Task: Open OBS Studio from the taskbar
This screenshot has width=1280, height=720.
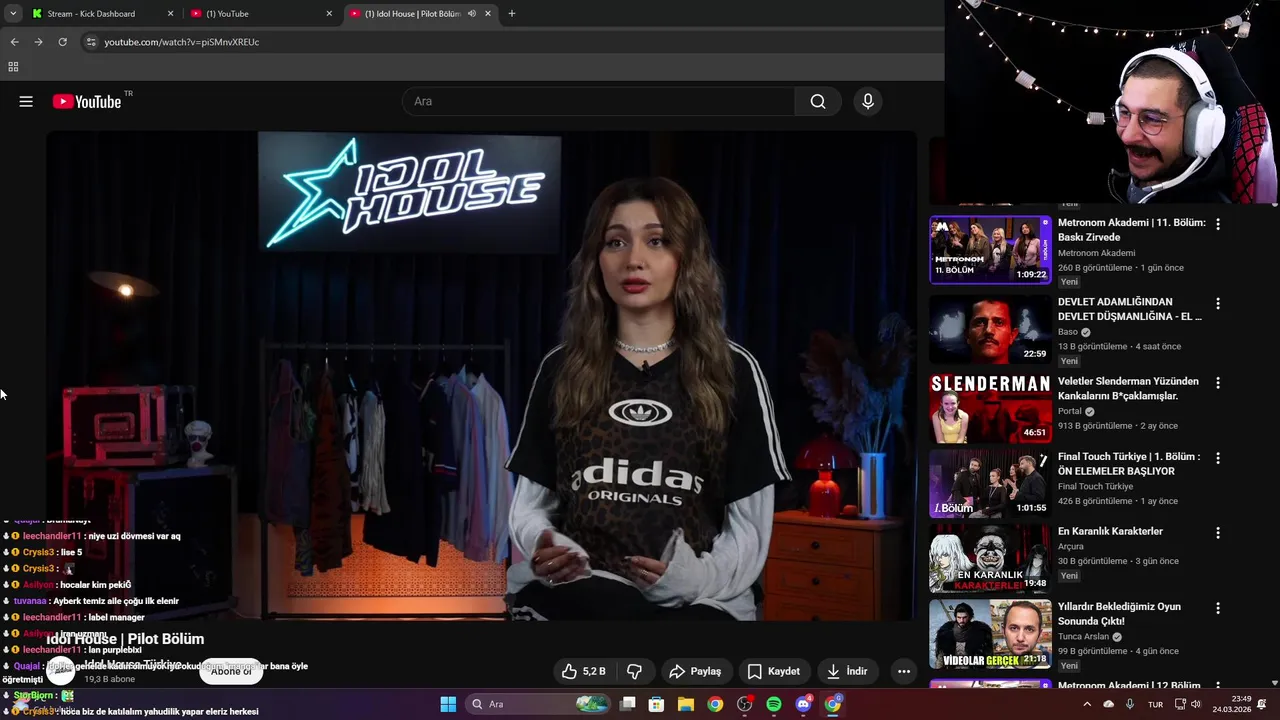Action: click(x=744, y=704)
